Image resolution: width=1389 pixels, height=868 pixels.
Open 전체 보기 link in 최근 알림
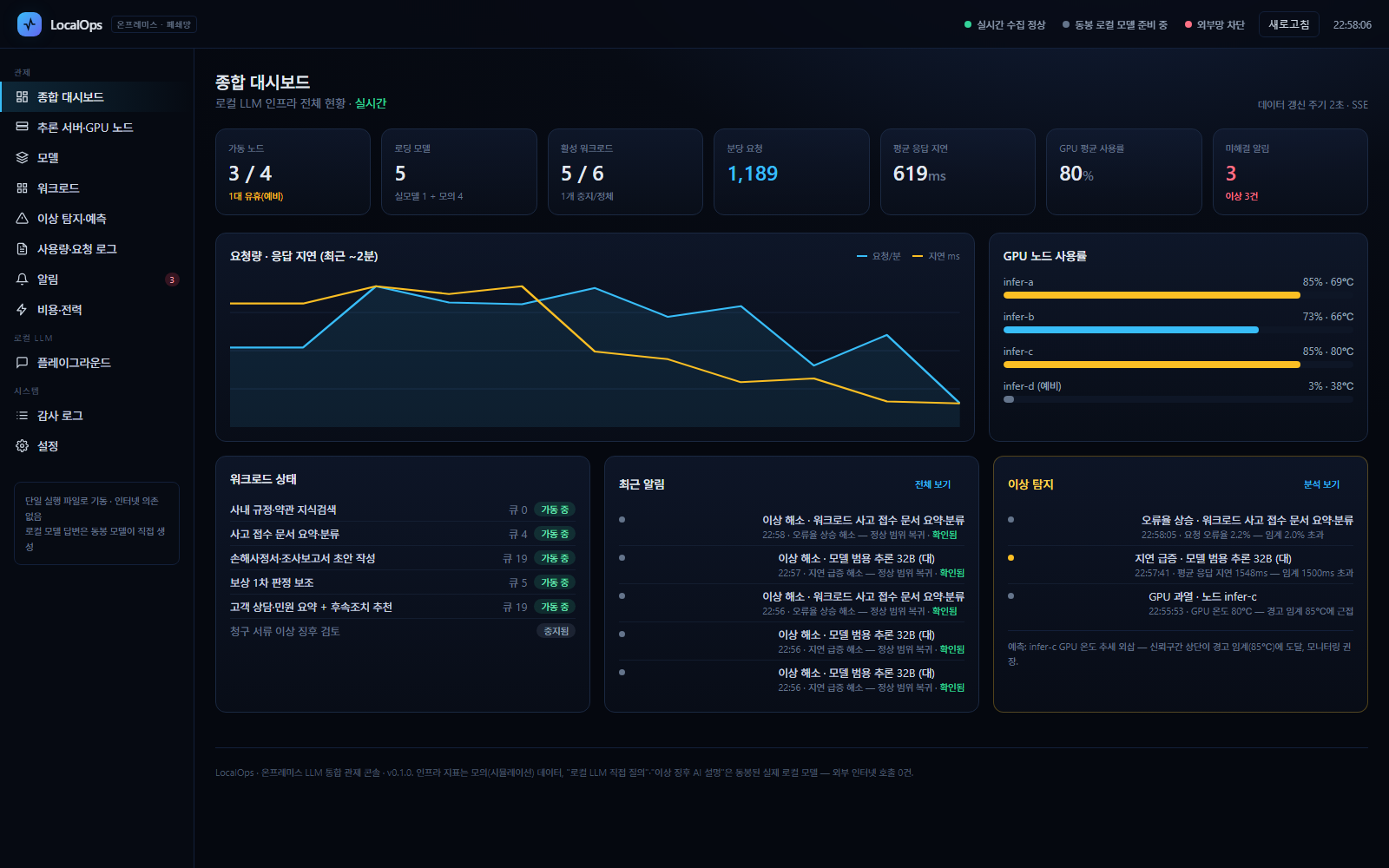[x=932, y=484]
